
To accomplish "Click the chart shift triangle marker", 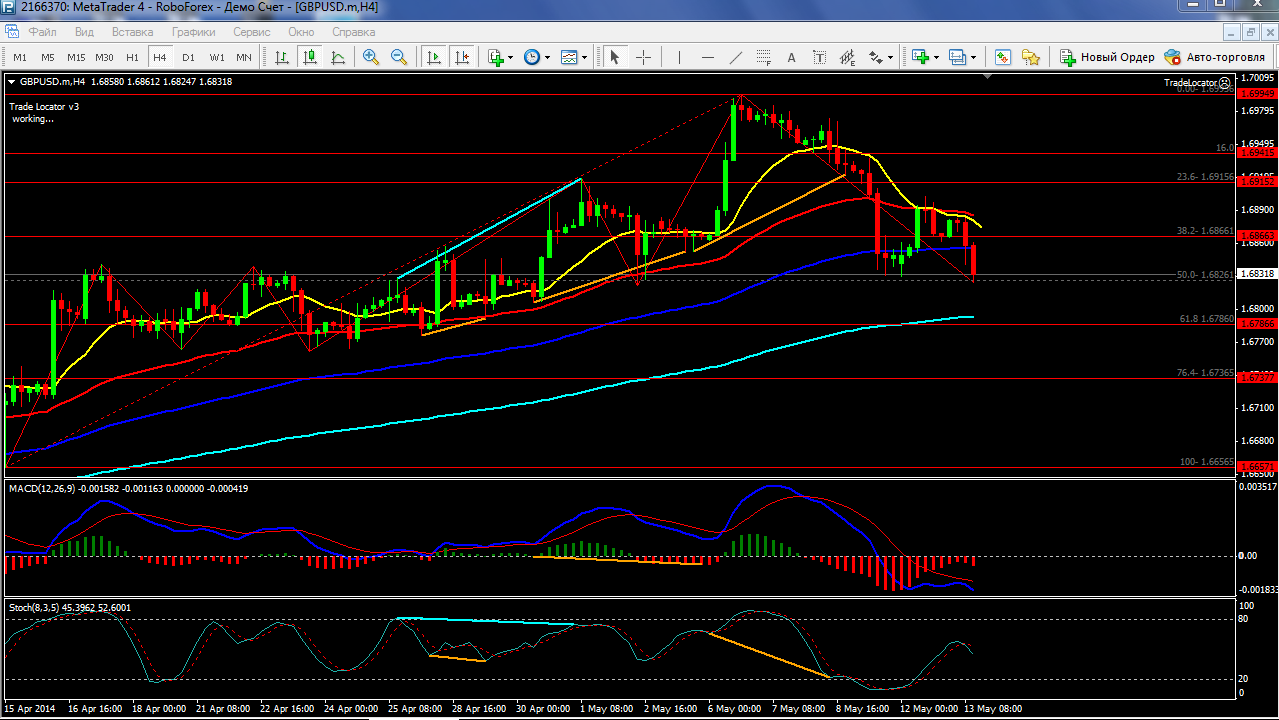I will (x=988, y=77).
